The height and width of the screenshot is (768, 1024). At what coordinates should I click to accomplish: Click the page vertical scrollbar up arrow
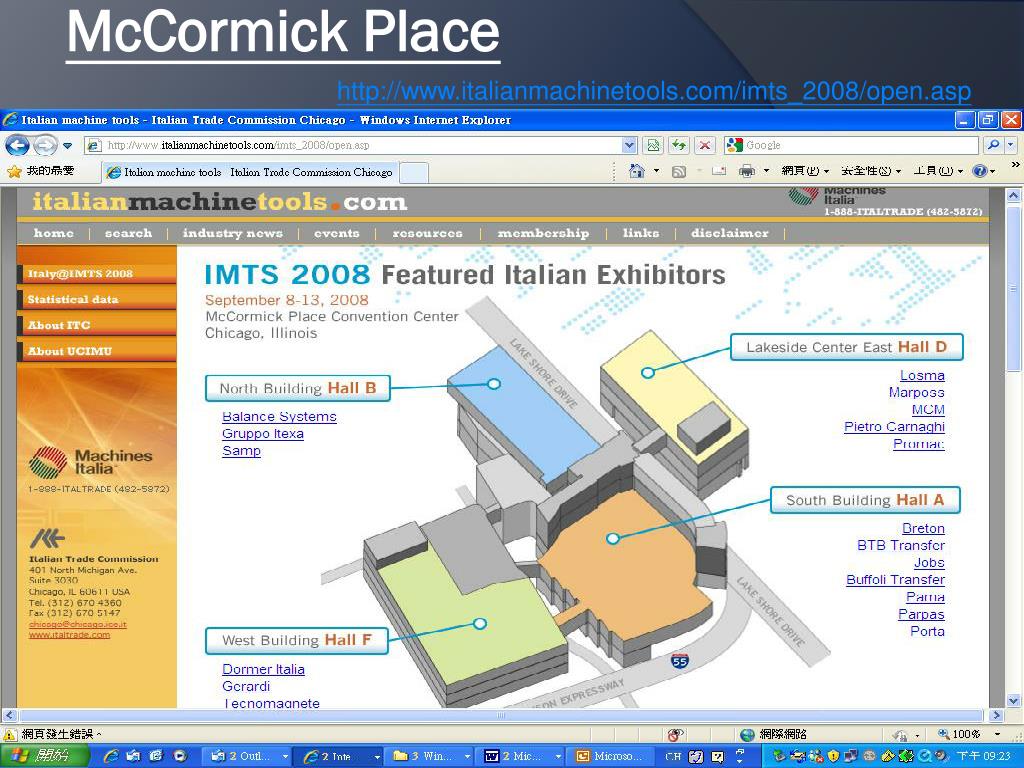click(x=1013, y=195)
